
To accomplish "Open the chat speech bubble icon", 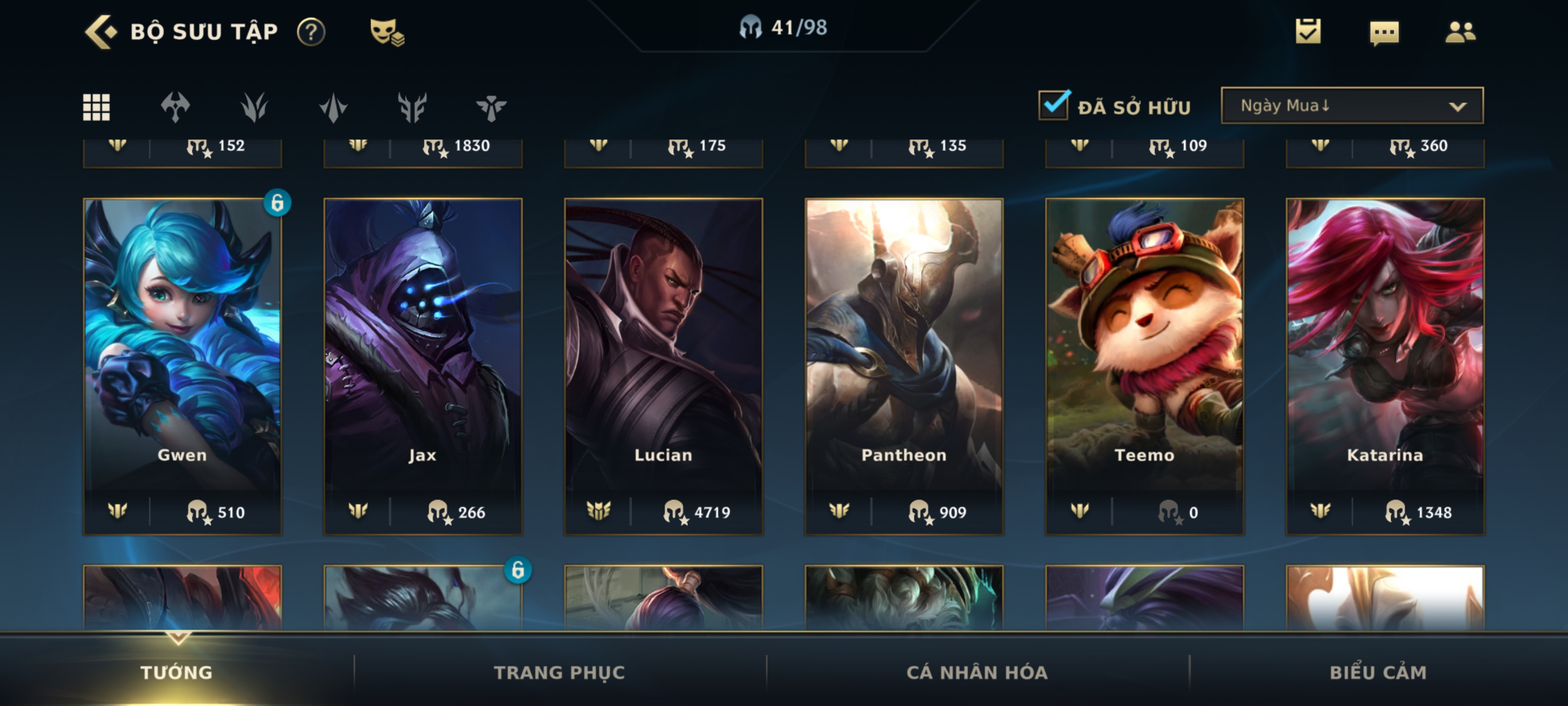I will [x=1384, y=33].
